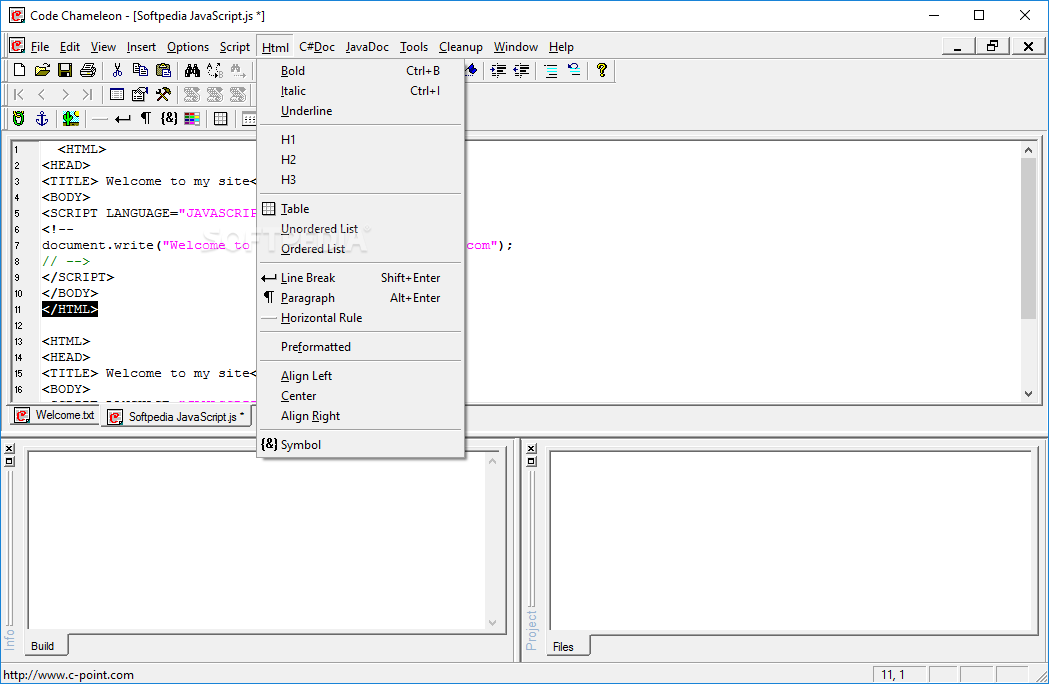Select H3 heading menu entry
The image size is (1049, 684).
click(361, 179)
